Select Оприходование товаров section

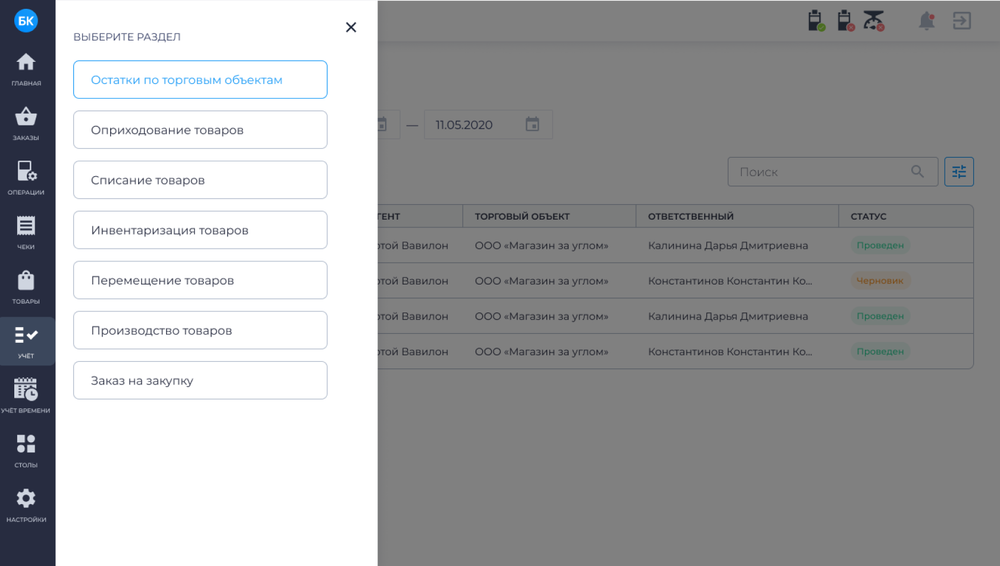tap(200, 130)
